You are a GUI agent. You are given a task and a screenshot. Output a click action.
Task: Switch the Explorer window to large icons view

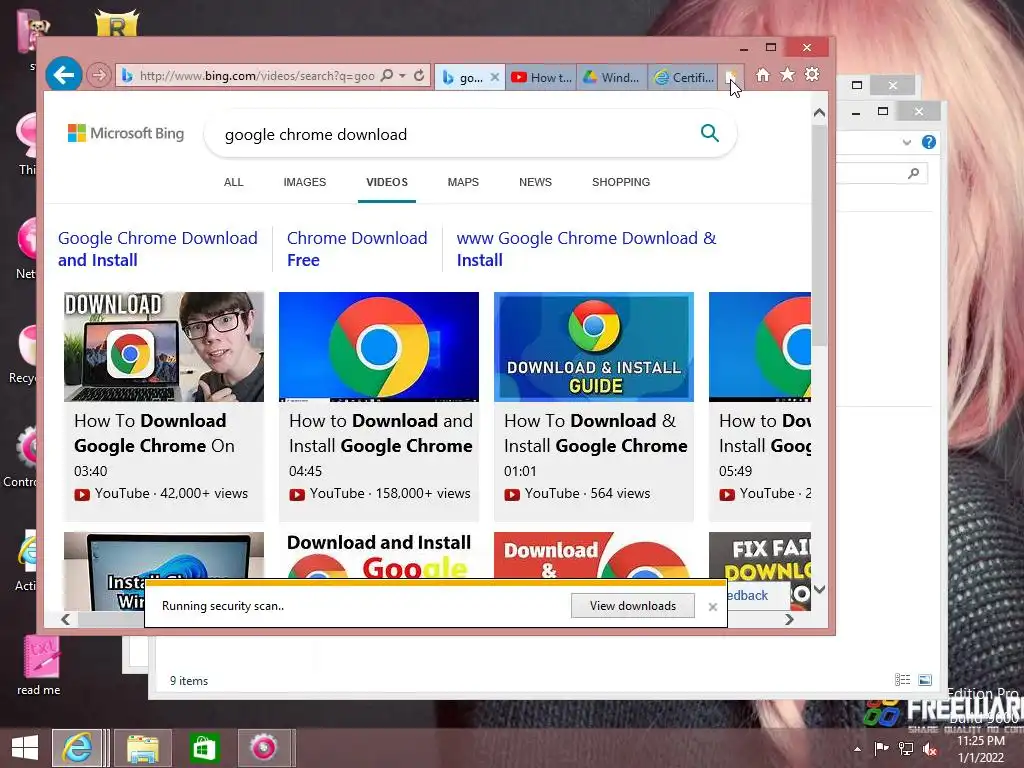925,680
